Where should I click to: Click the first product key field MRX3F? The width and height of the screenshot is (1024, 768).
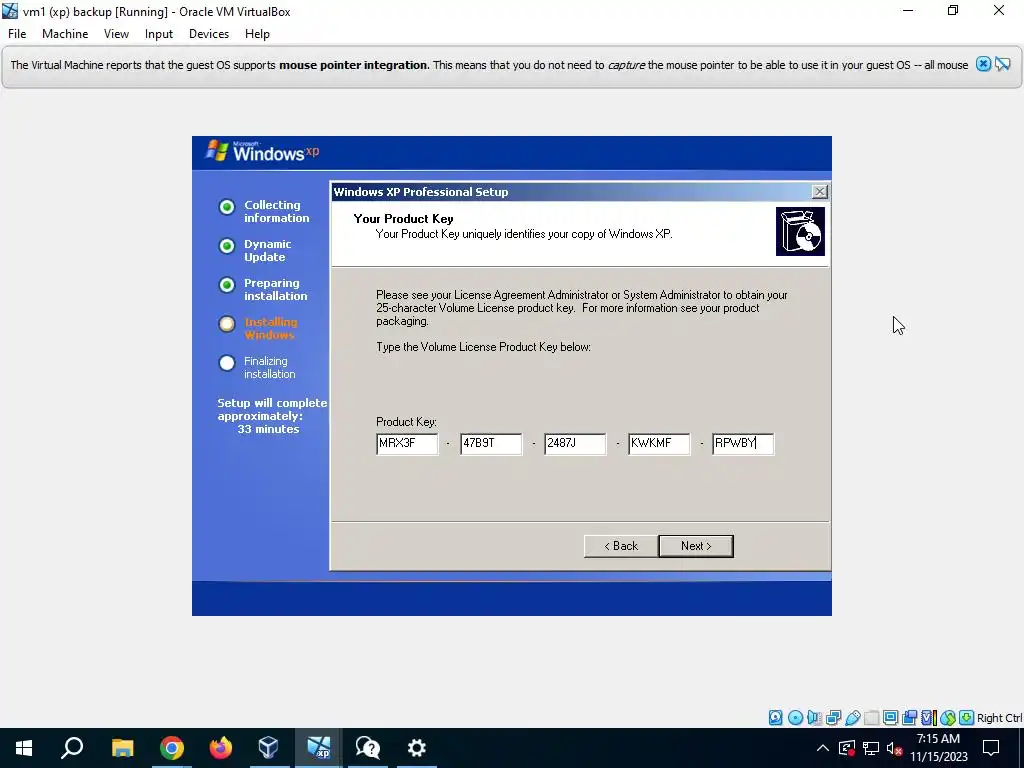tap(407, 443)
